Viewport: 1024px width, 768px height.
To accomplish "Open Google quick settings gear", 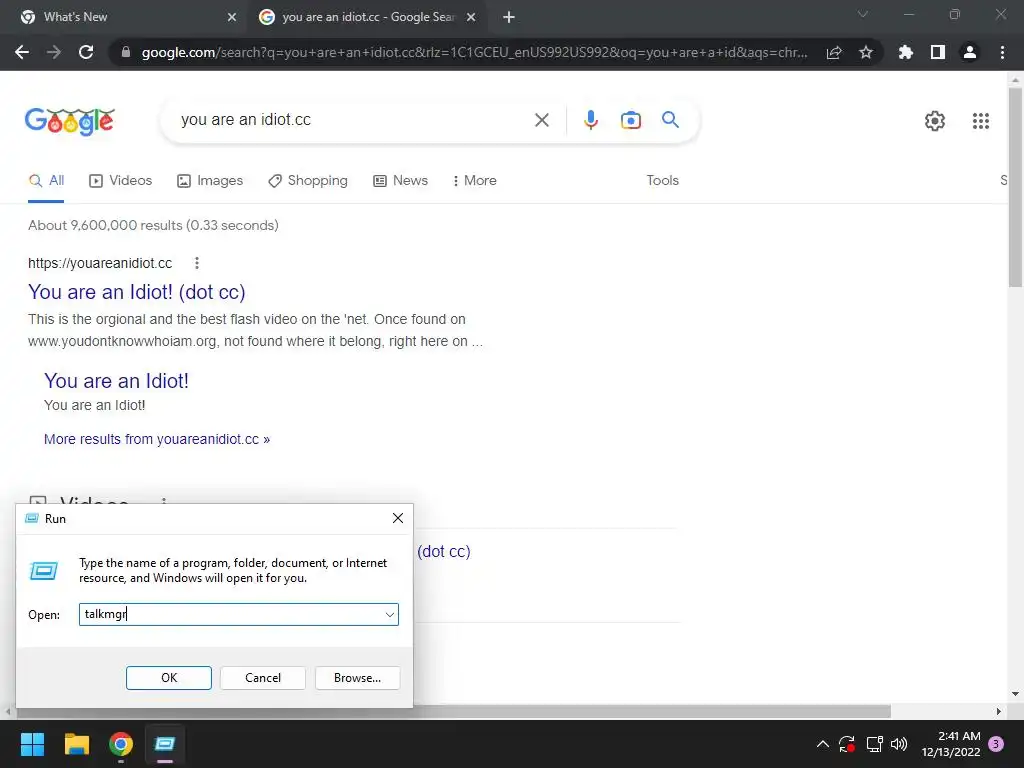I will (x=935, y=121).
